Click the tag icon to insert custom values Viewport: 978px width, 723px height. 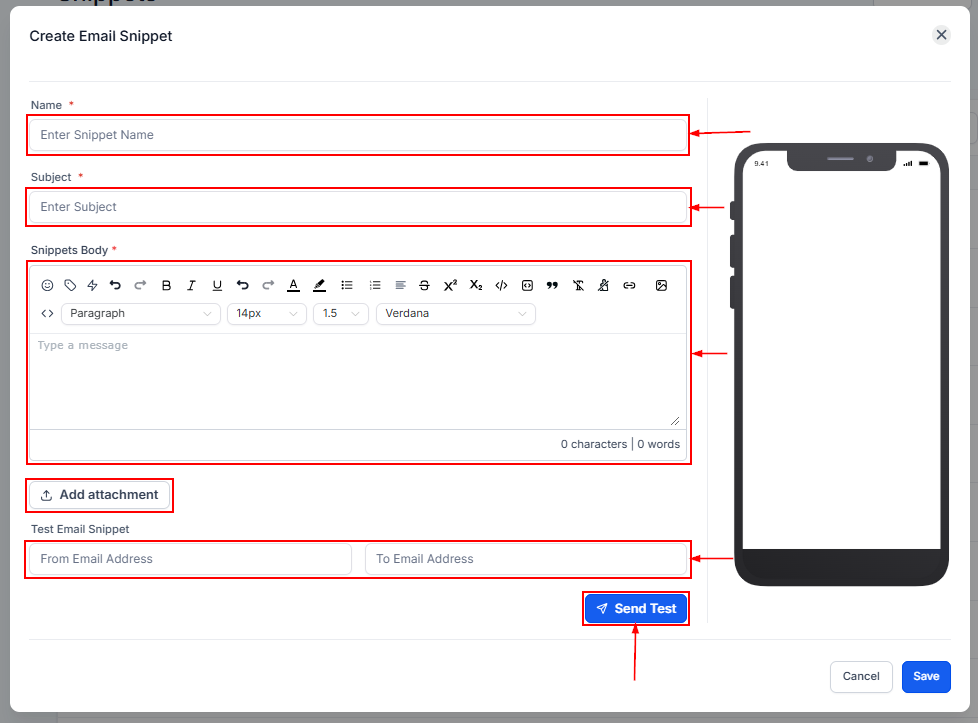pos(70,285)
